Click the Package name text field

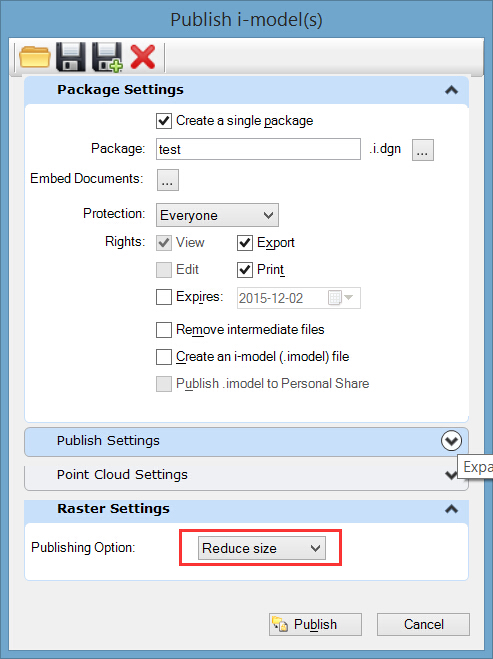258,149
